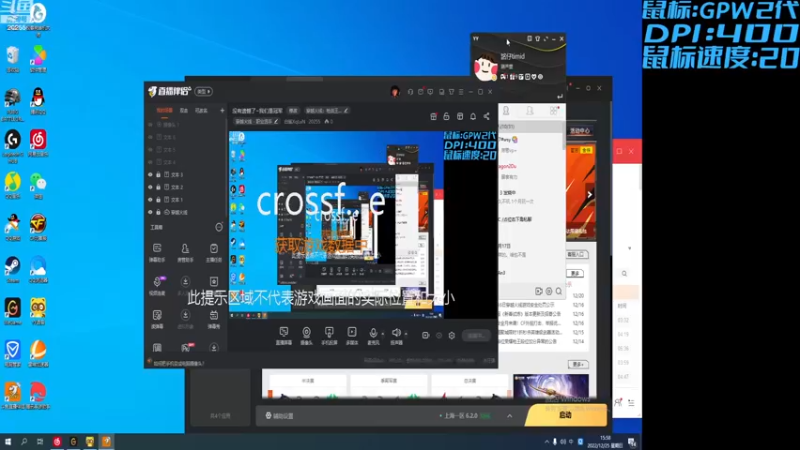Click the headset support icon in the title bar

410,92
